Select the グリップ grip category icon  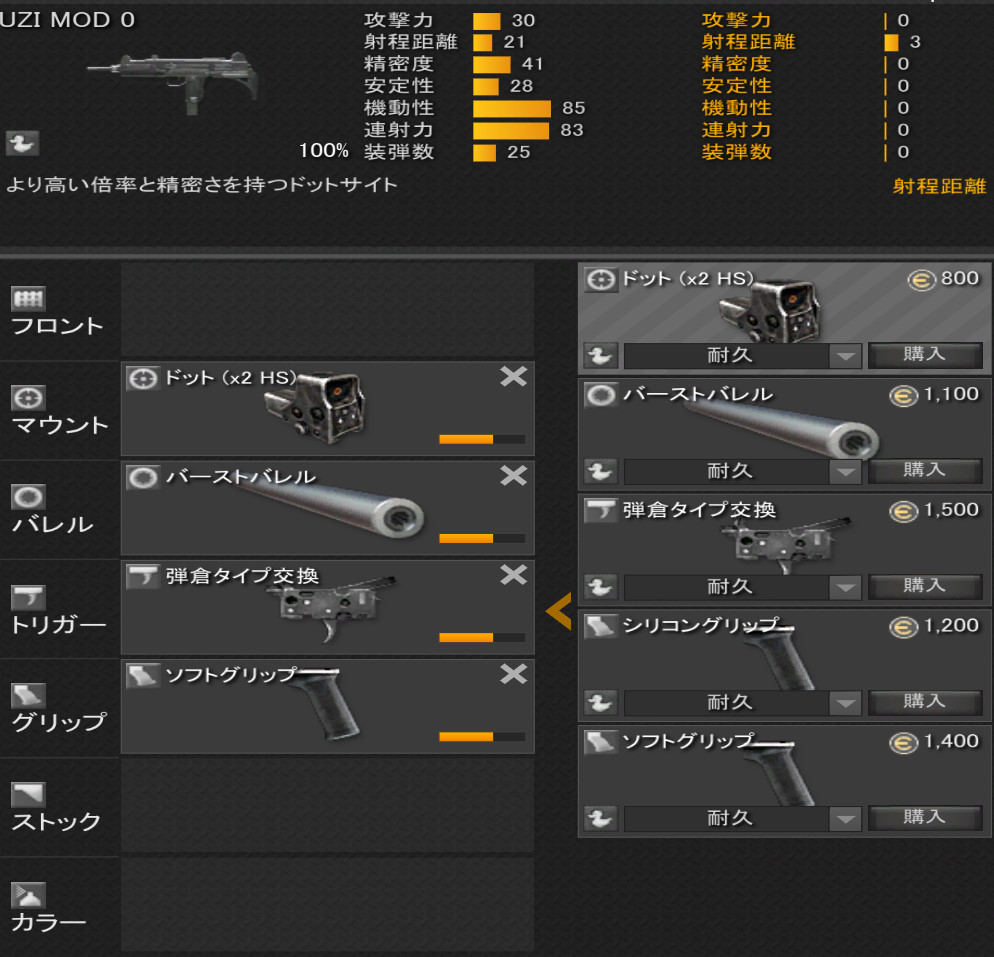(x=28, y=695)
